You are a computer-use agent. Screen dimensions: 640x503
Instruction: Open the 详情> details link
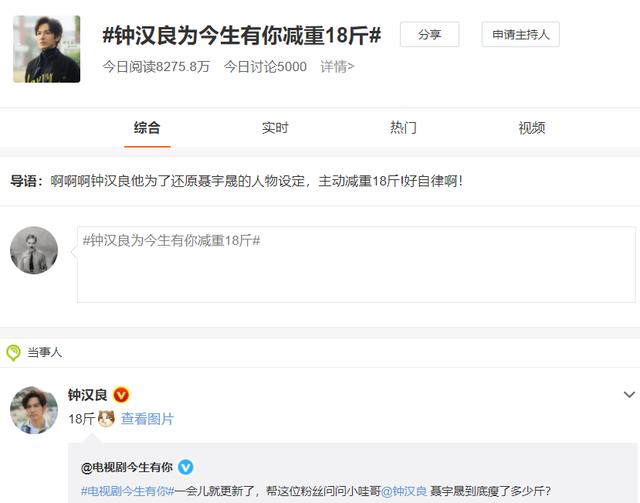click(337, 66)
